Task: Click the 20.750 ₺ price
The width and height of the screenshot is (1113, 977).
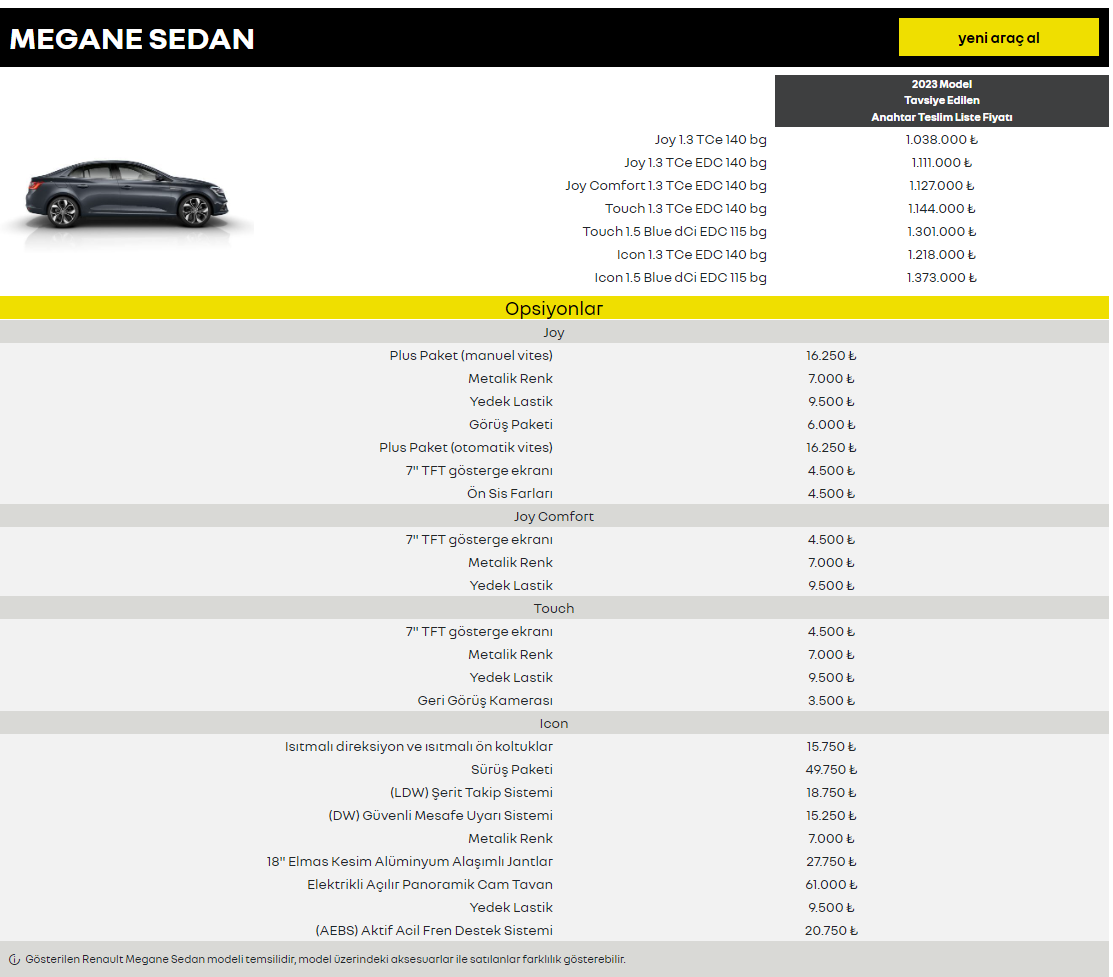Action: point(831,930)
